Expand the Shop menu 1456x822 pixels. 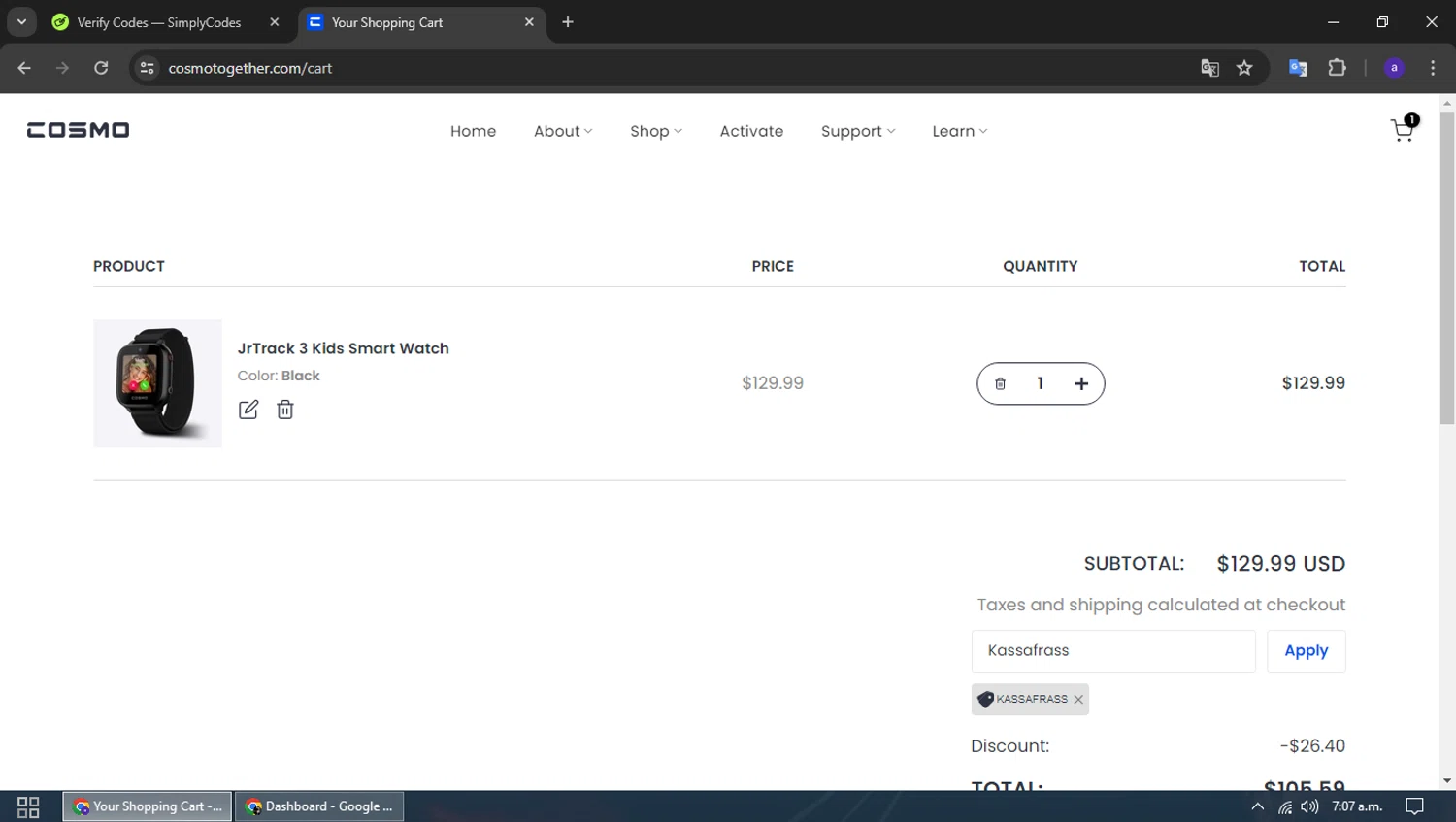656,131
